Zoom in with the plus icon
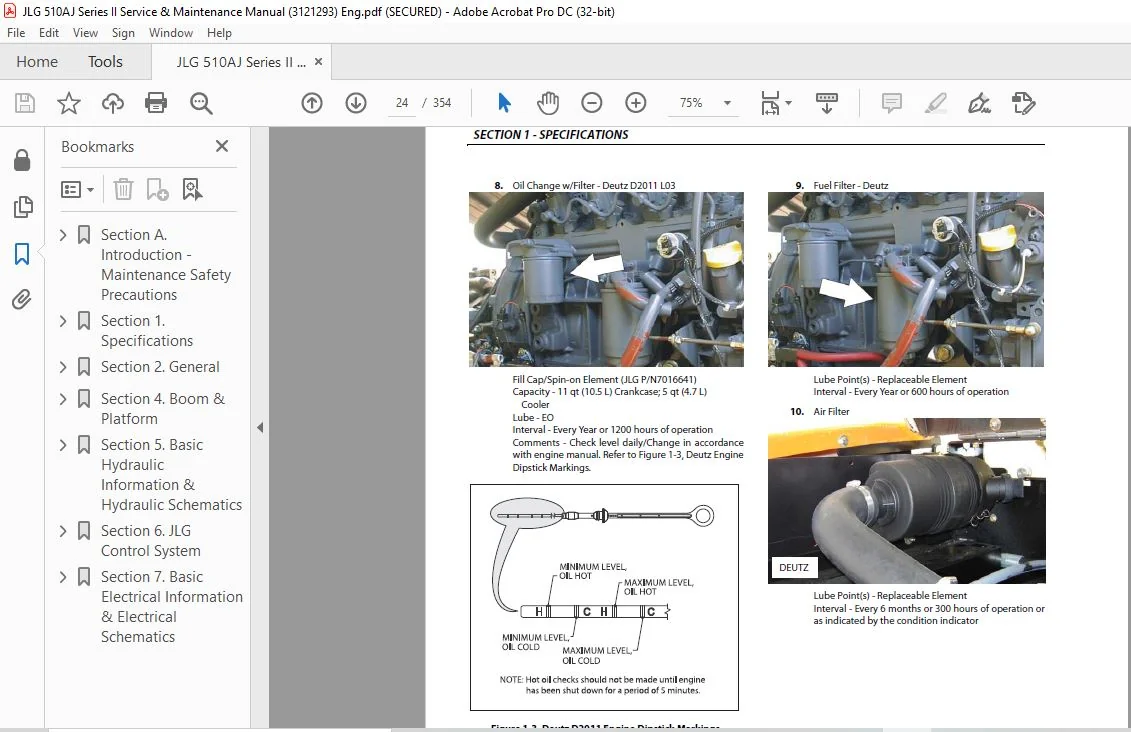 coord(635,103)
